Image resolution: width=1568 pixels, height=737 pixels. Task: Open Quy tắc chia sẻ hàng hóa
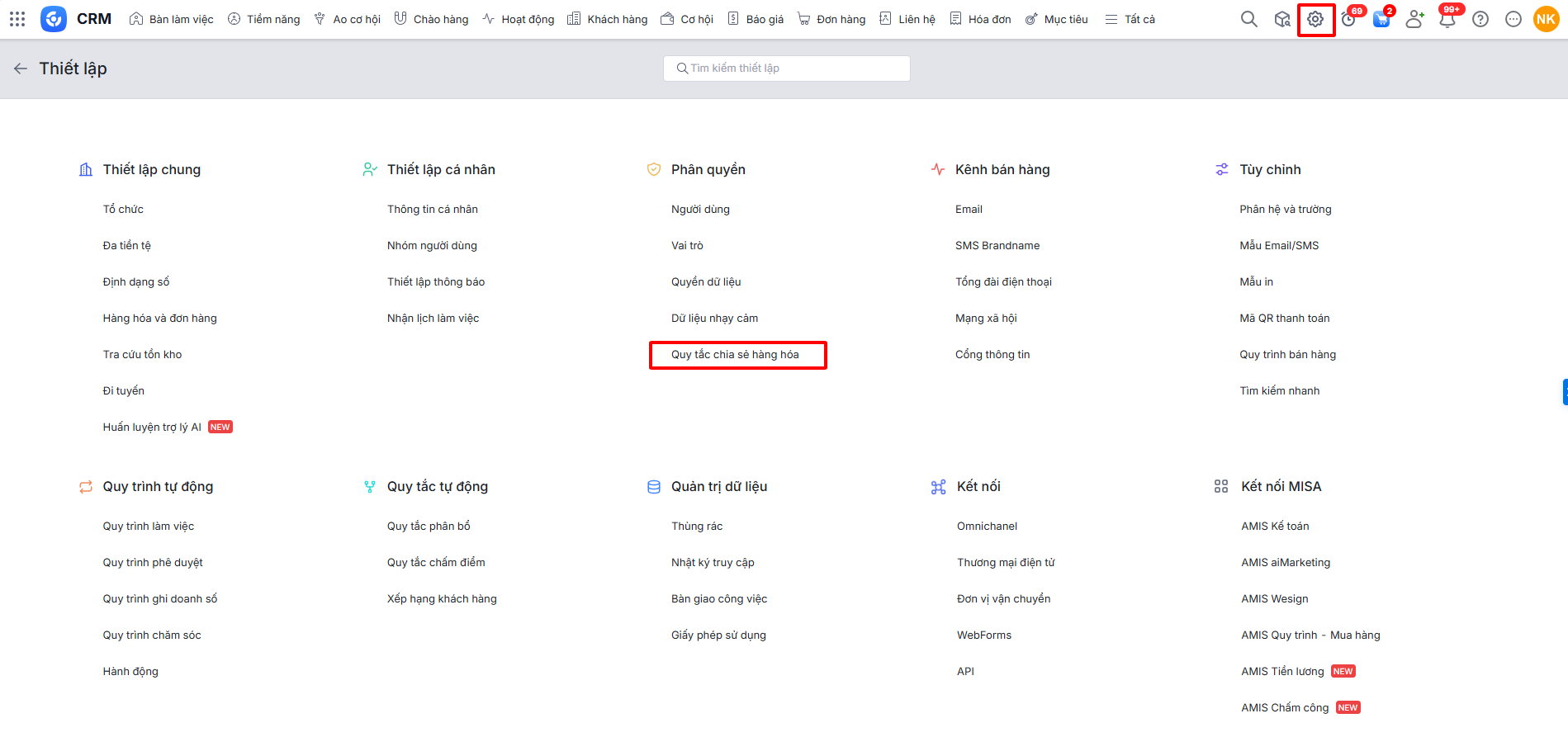click(x=735, y=355)
